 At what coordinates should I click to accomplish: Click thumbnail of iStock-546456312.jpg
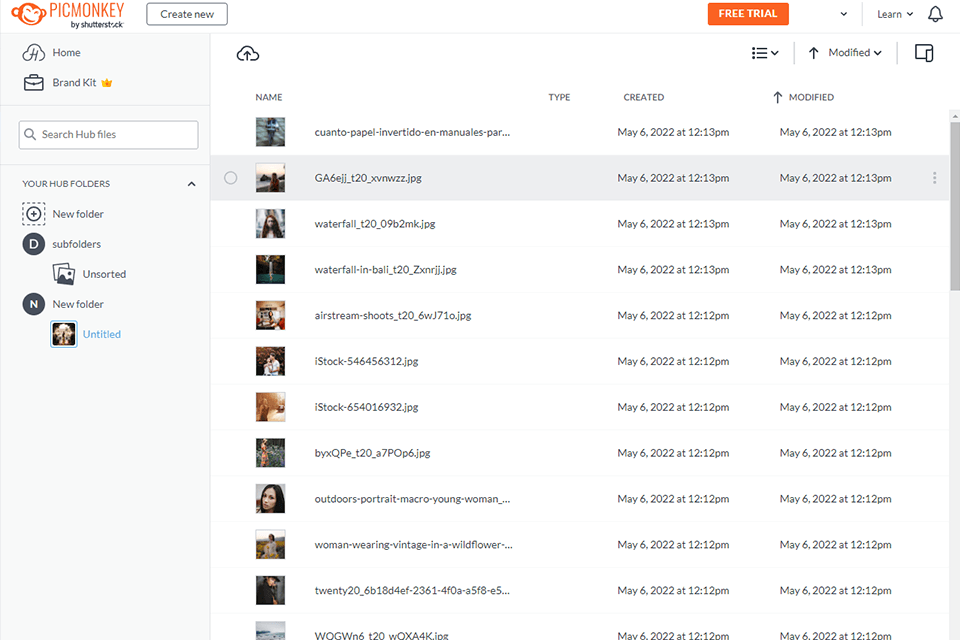coord(270,361)
